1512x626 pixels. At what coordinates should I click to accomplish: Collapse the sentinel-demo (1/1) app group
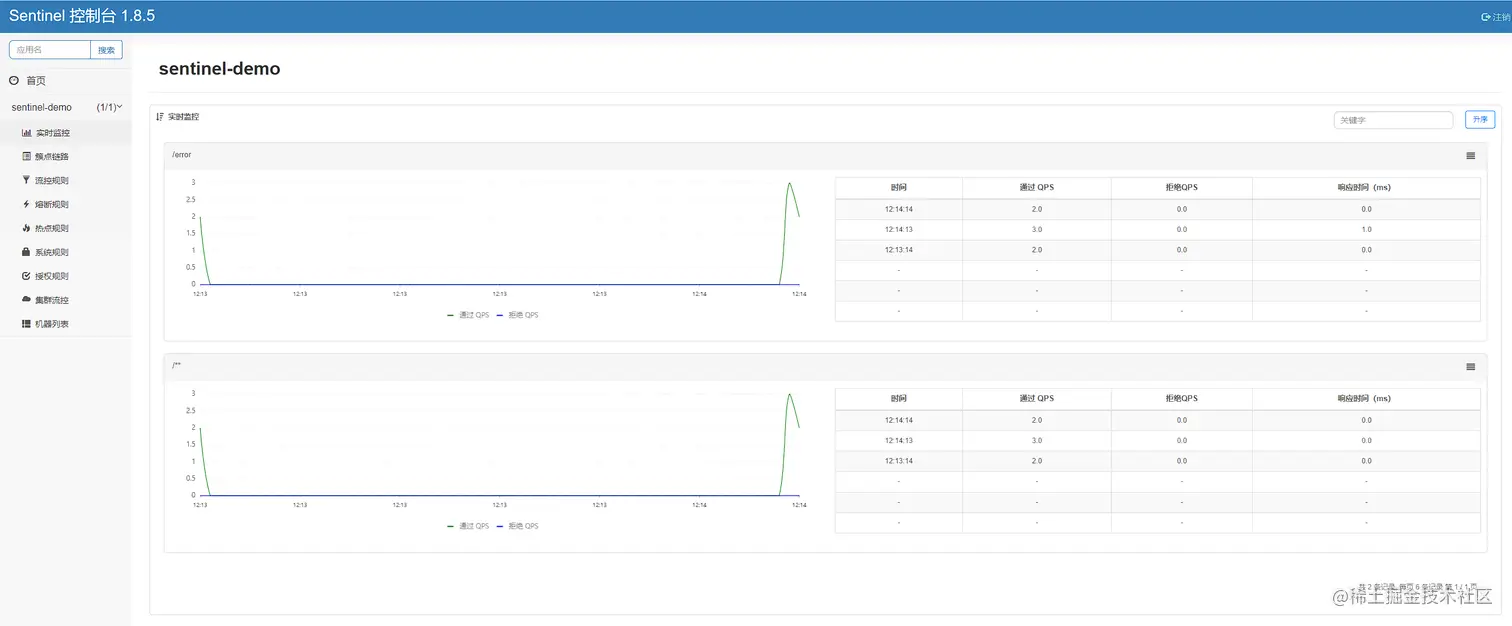[65, 107]
